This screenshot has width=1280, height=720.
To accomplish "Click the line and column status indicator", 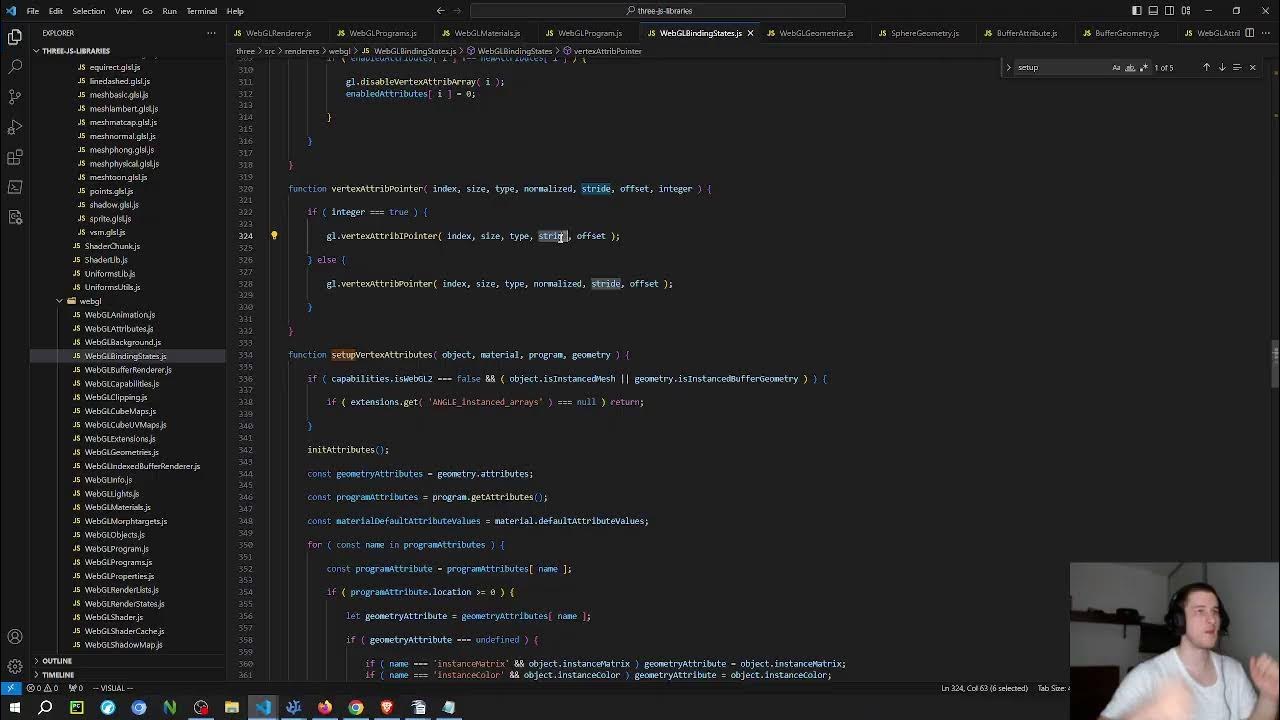I will [984, 688].
